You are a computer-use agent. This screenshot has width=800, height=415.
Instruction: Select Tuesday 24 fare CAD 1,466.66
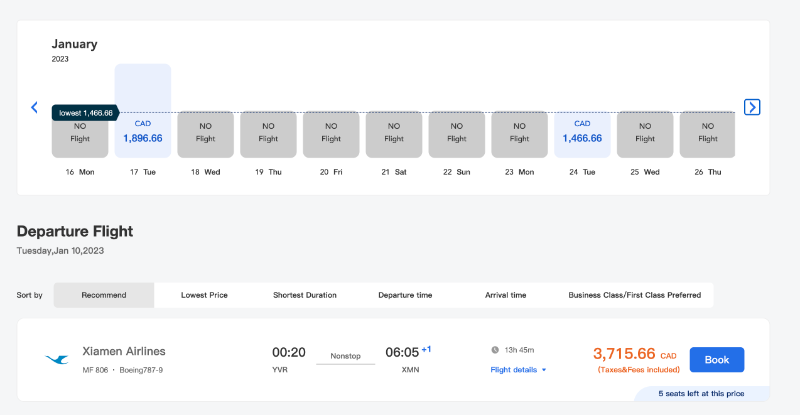click(x=582, y=133)
